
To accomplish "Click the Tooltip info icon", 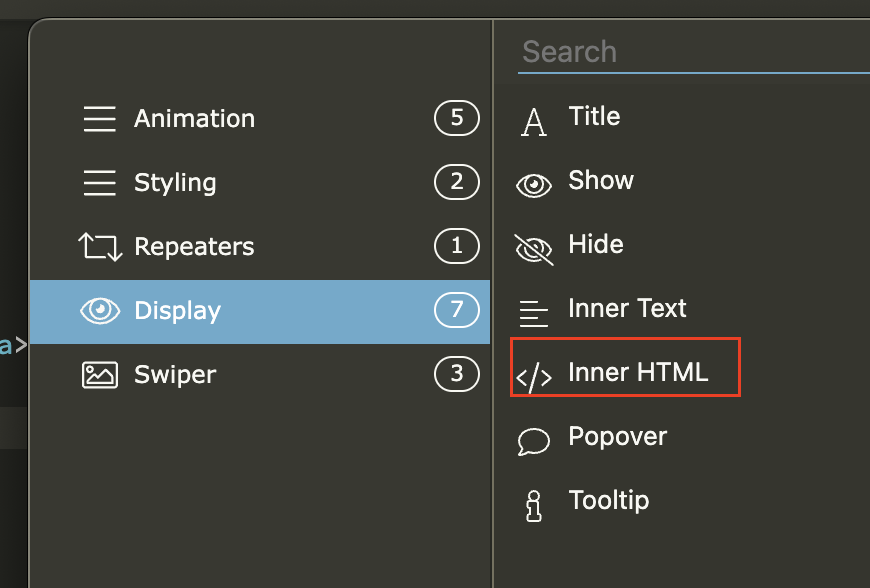I will pyautogui.click(x=534, y=505).
